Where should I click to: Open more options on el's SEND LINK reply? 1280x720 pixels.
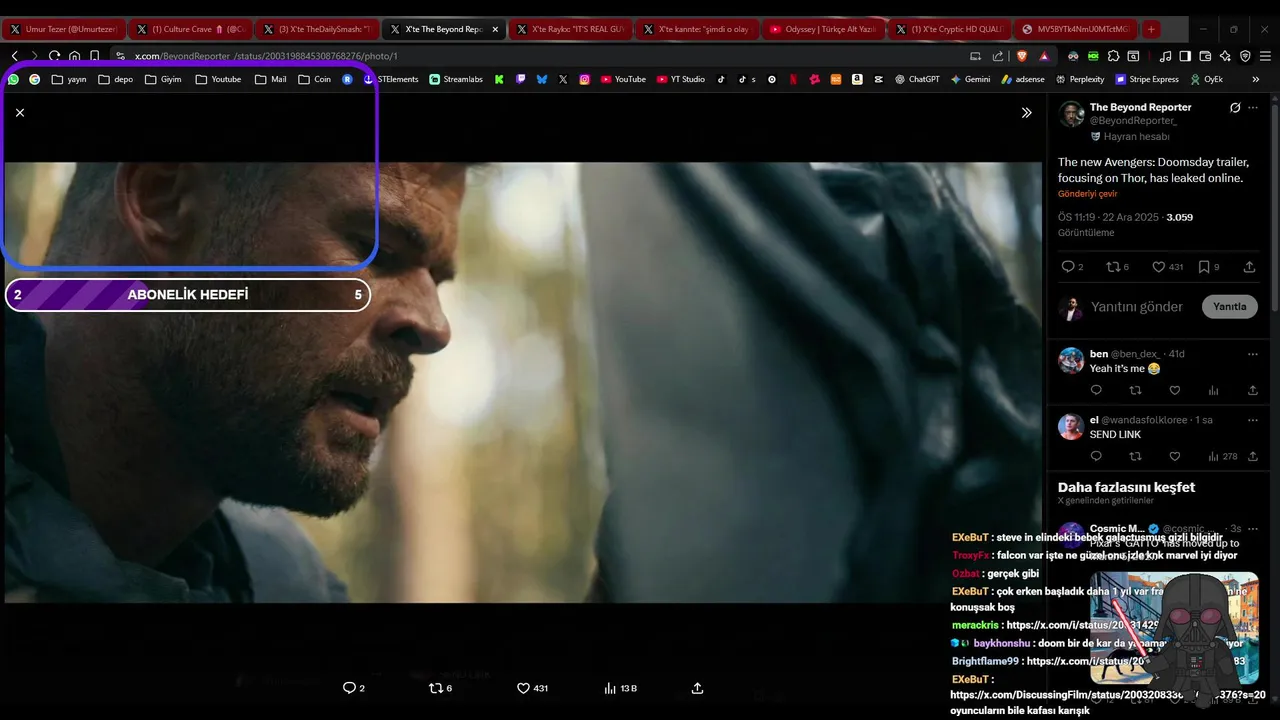1253,420
